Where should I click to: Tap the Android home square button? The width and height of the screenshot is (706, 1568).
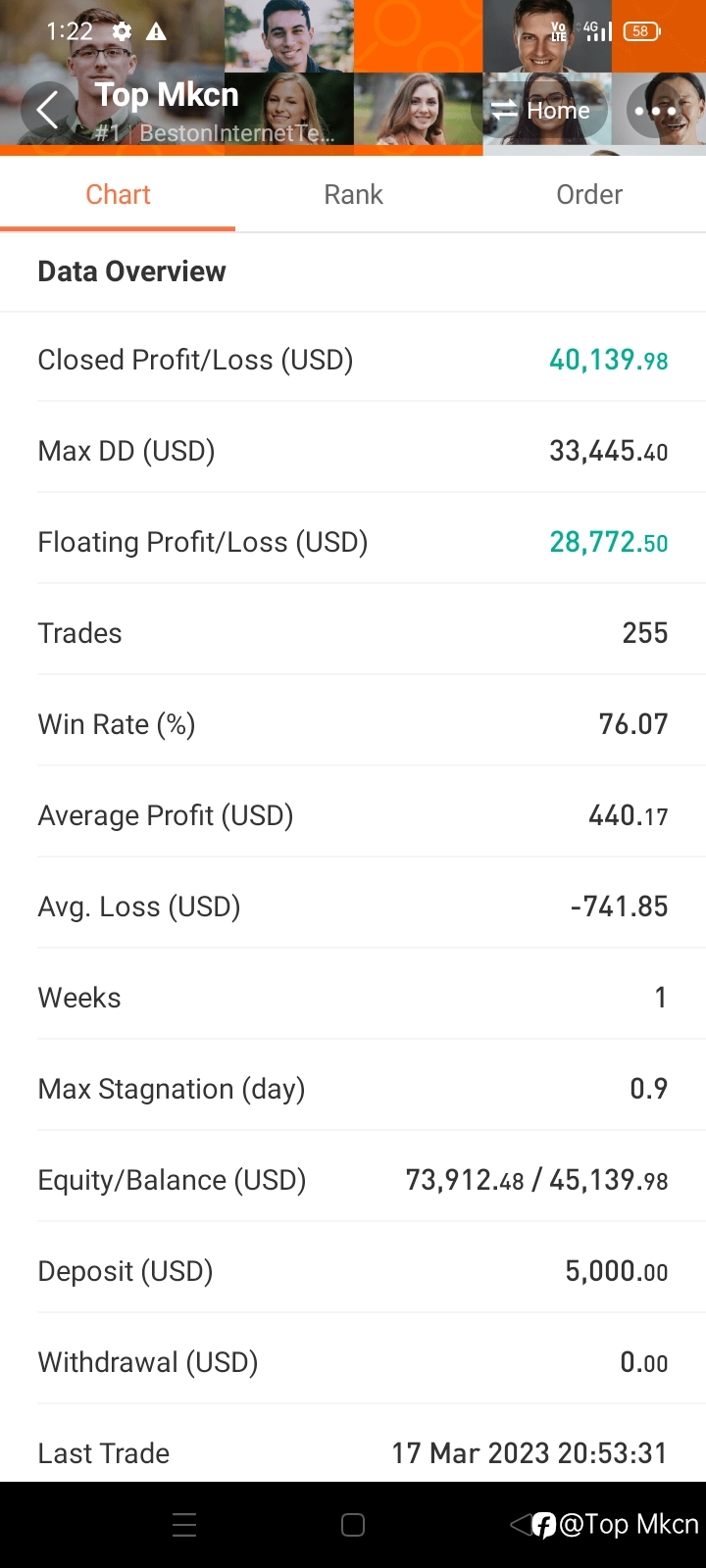(x=353, y=1525)
